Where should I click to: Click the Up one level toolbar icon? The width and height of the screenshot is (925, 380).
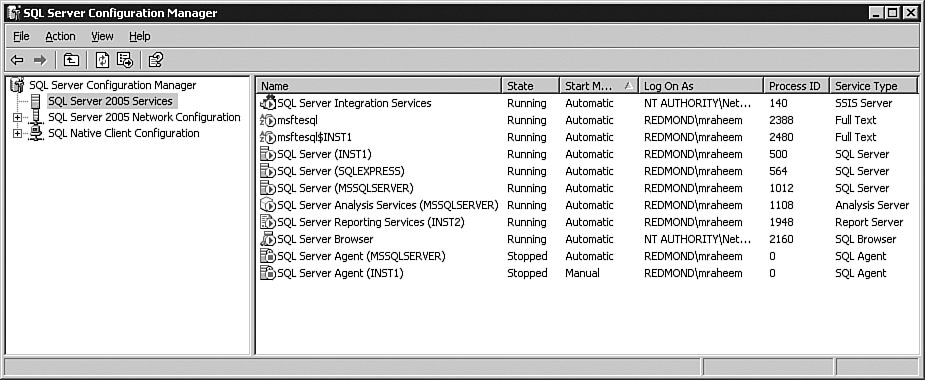click(71, 60)
